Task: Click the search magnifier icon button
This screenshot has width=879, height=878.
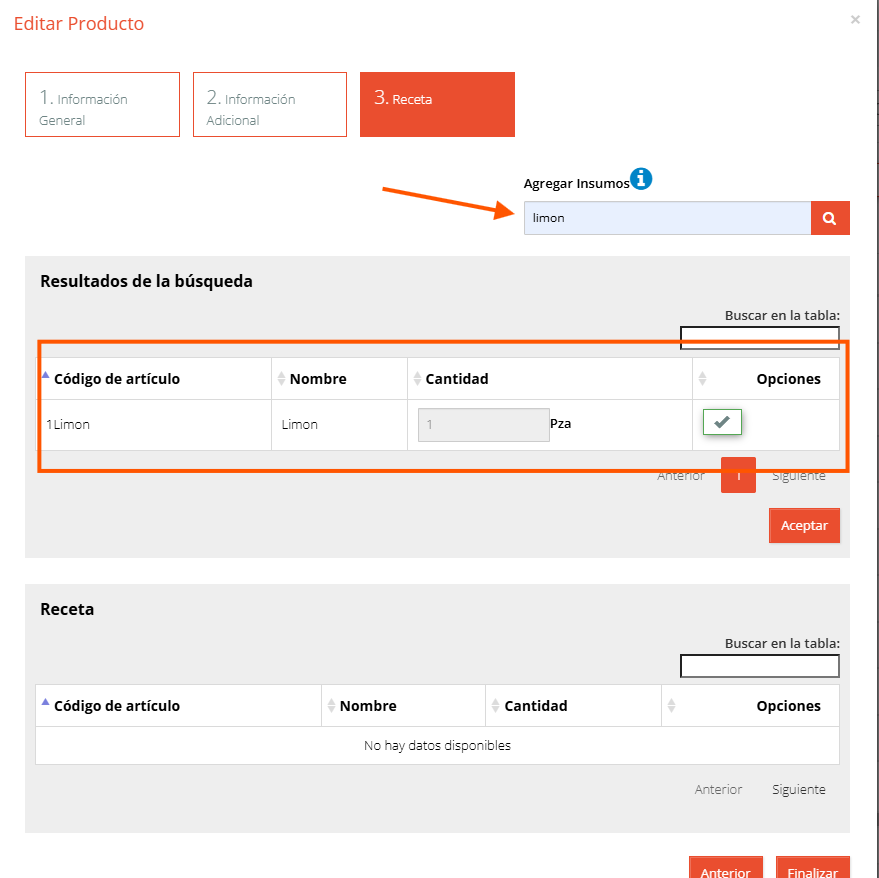Action: click(830, 218)
